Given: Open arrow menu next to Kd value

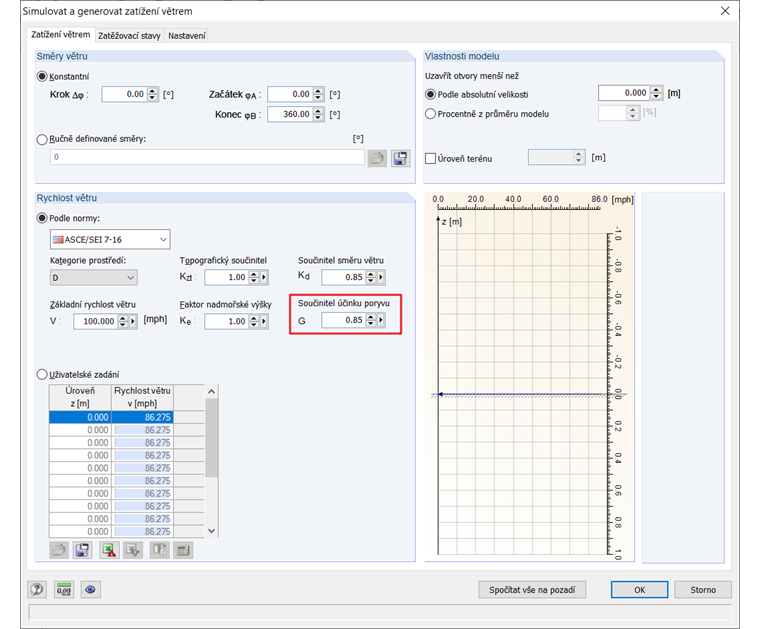Looking at the screenshot, I should [x=381, y=277].
